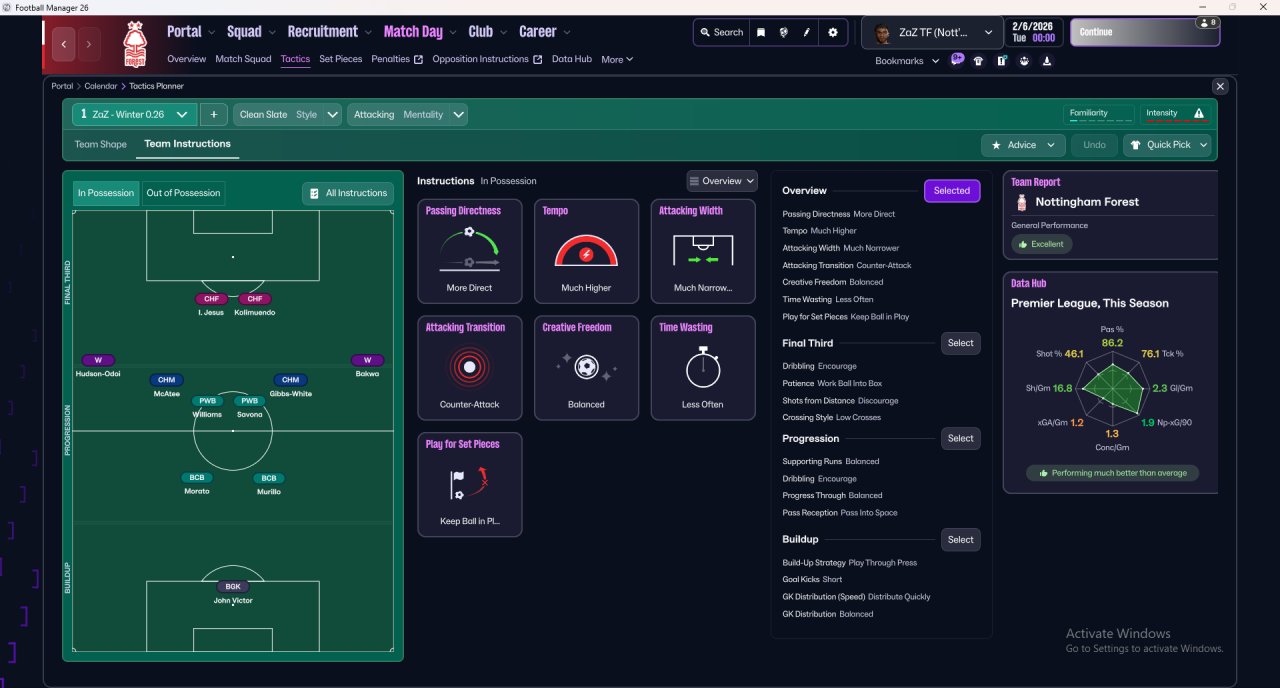Click the online users icon showing 8

click(x=1207, y=22)
